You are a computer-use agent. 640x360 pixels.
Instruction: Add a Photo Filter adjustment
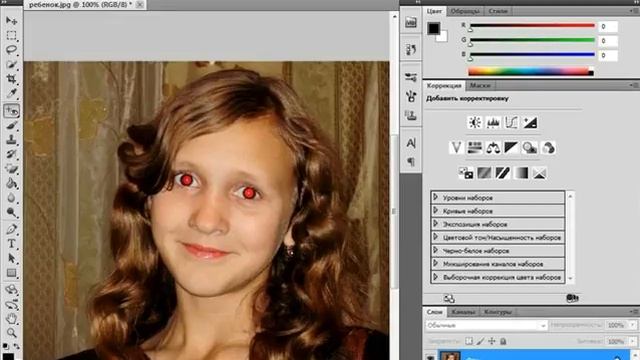point(529,148)
